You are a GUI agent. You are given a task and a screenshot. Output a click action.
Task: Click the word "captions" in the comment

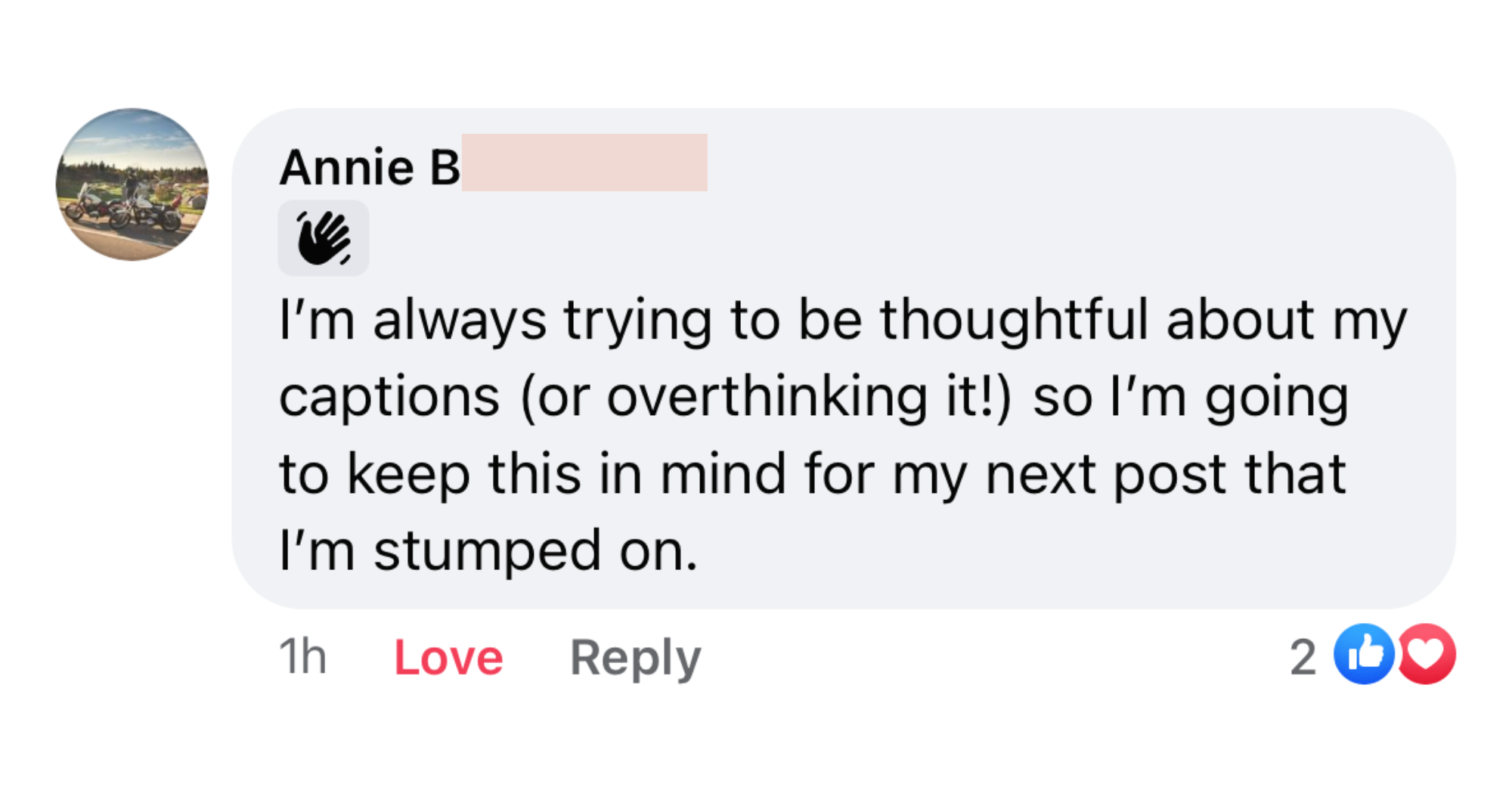[389, 397]
